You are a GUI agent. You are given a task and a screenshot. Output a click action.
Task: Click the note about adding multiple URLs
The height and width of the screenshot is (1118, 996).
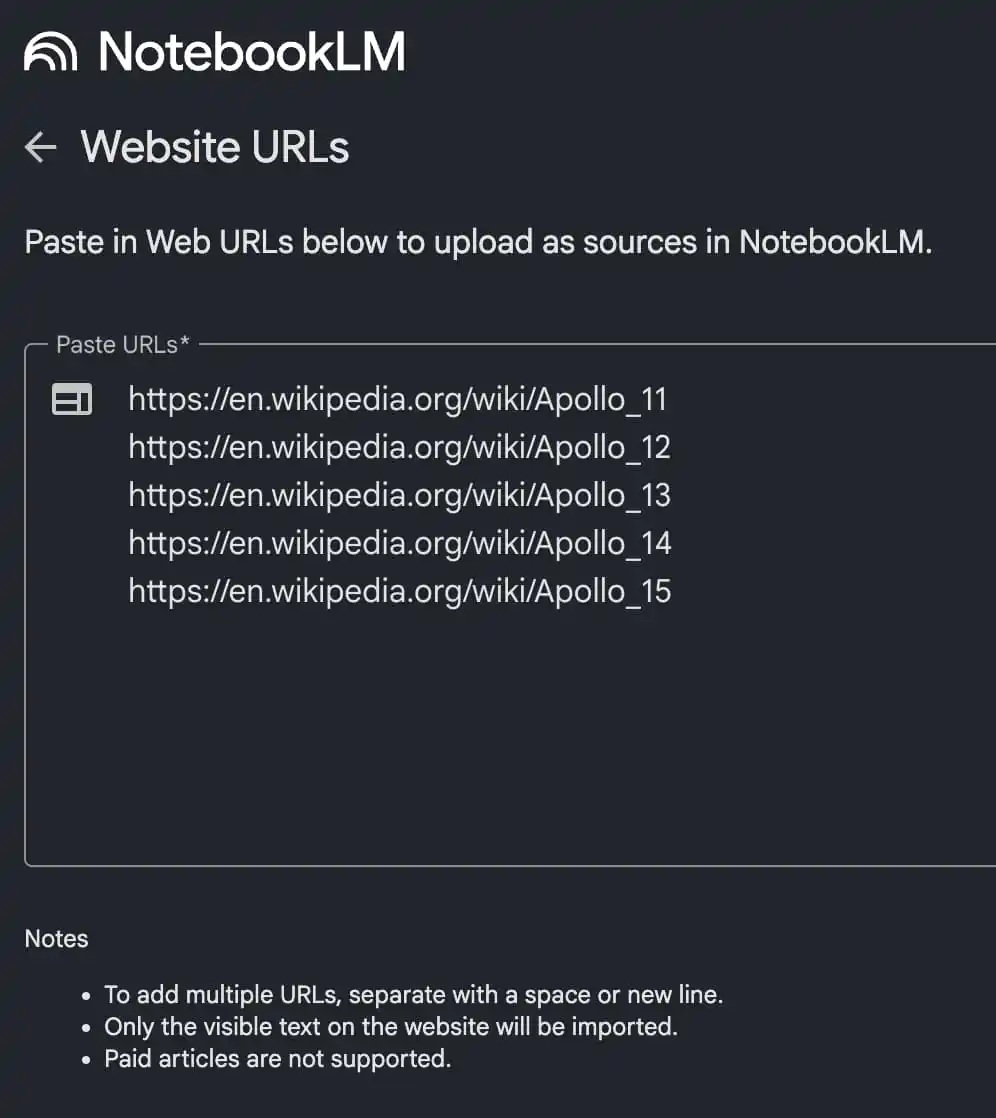(413, 995)
